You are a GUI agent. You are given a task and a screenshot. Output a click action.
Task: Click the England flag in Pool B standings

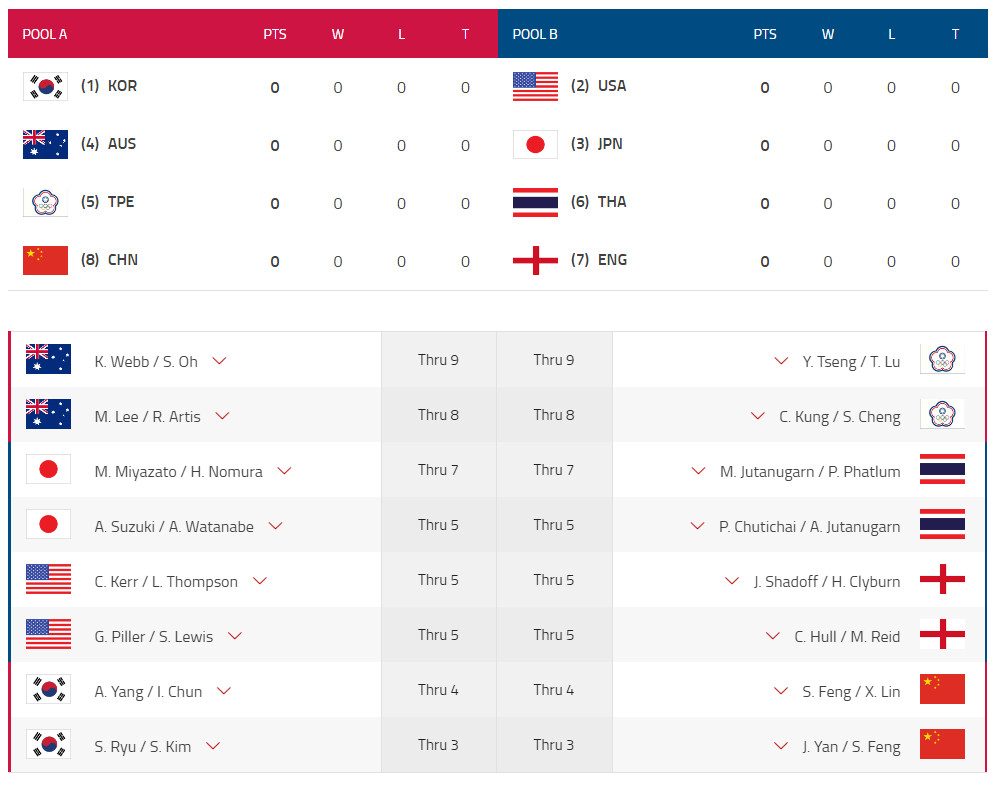click(535, 261)
